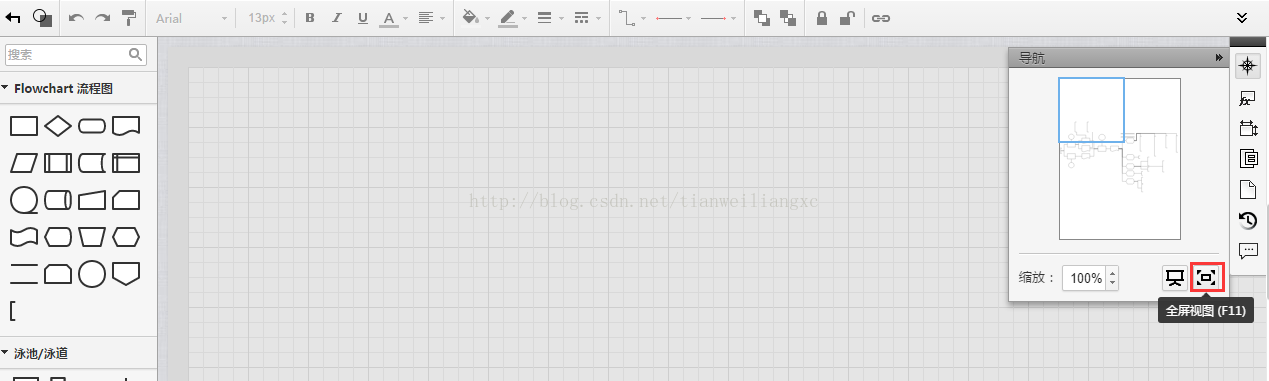Screen dimensions: 1269x381
Task: Click the shape search input field
Action: (x=76, y=54)
